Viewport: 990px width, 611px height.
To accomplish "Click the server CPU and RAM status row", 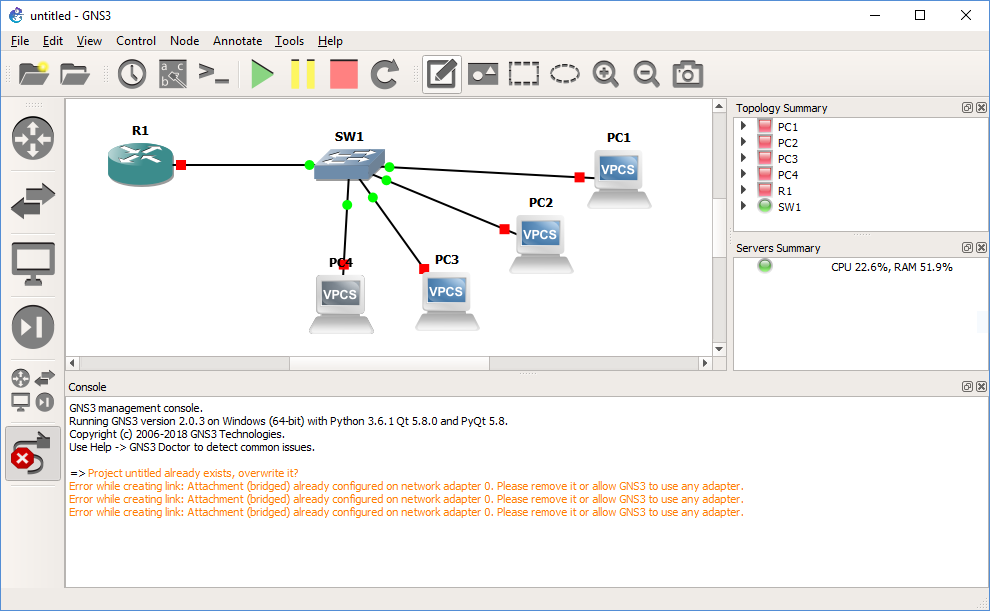I will (x=861, y=267).
